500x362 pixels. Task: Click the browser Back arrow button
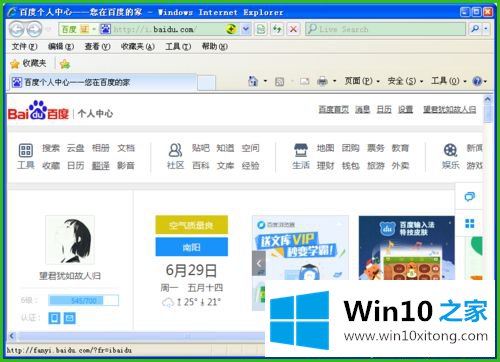17,29
